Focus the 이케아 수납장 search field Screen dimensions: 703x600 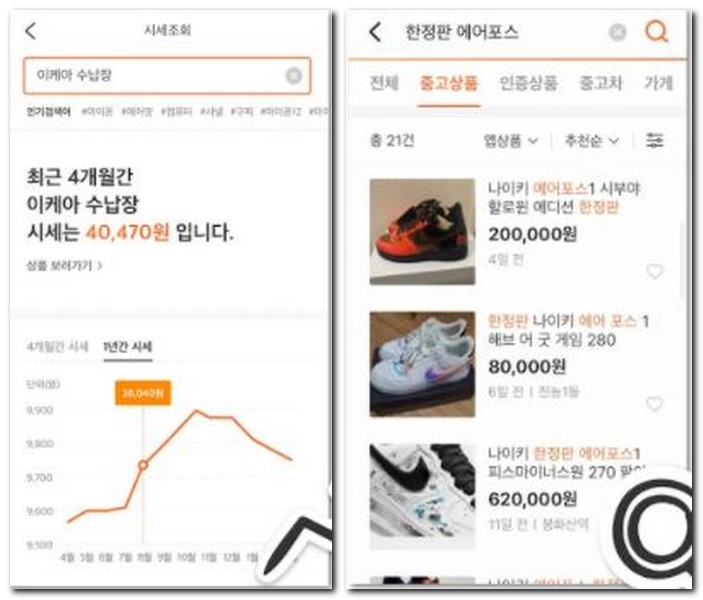[167, 76]
